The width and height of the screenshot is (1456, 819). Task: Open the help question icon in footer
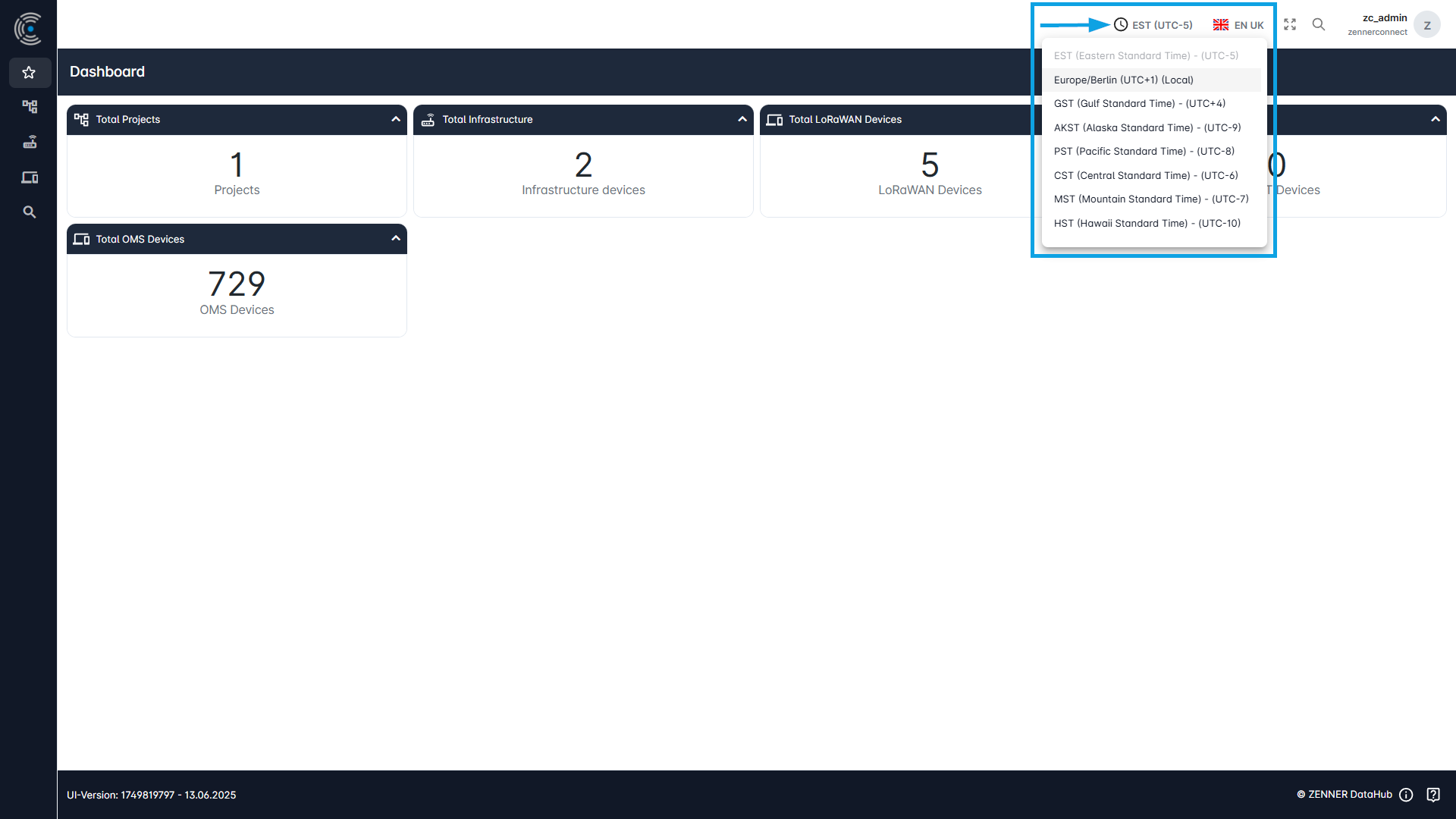(1433, 795)
